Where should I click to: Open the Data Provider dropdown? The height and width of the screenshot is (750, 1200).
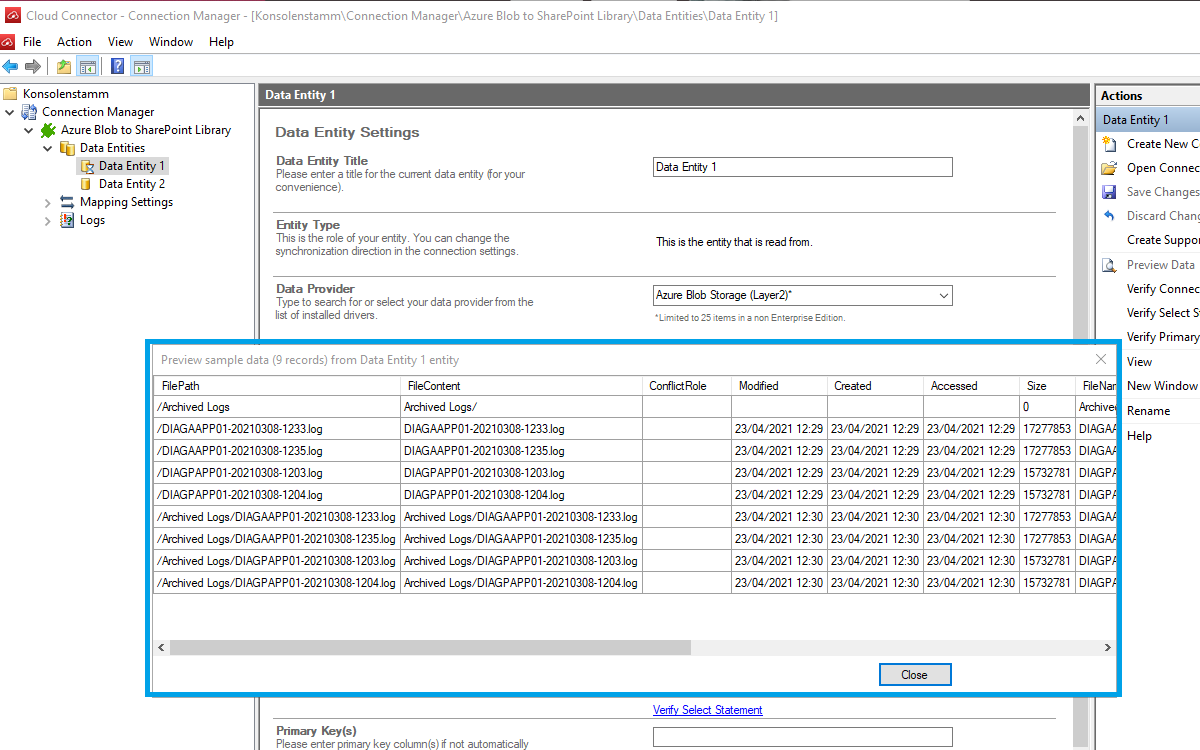tap(943, 296)
